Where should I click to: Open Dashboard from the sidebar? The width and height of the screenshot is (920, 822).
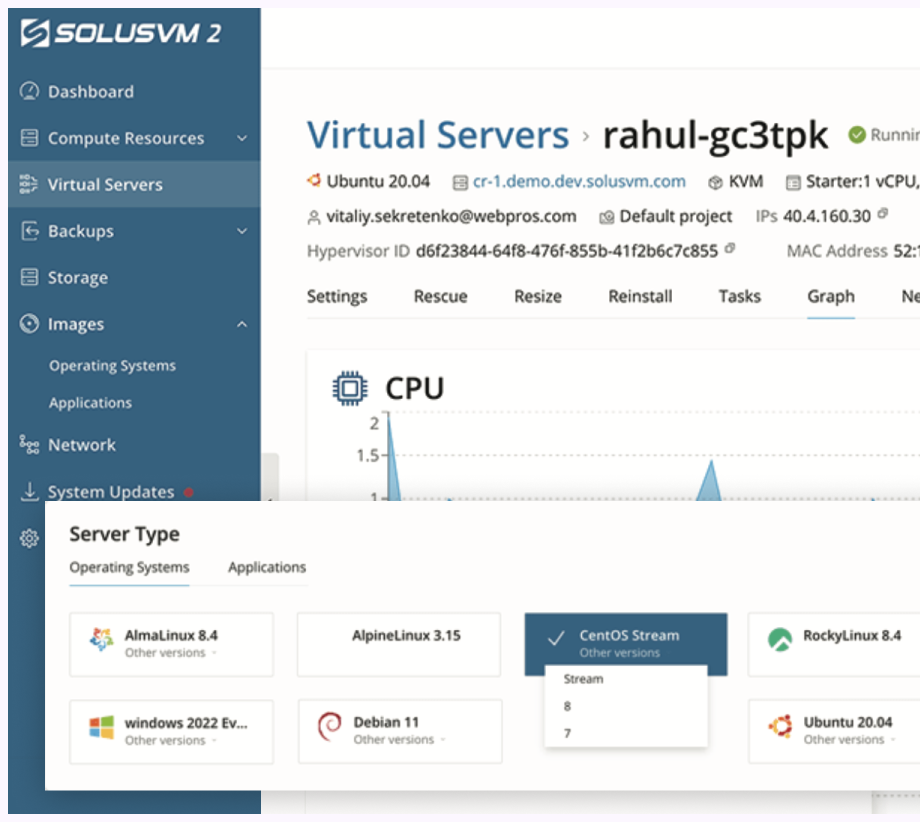click(x=91, y=92)
